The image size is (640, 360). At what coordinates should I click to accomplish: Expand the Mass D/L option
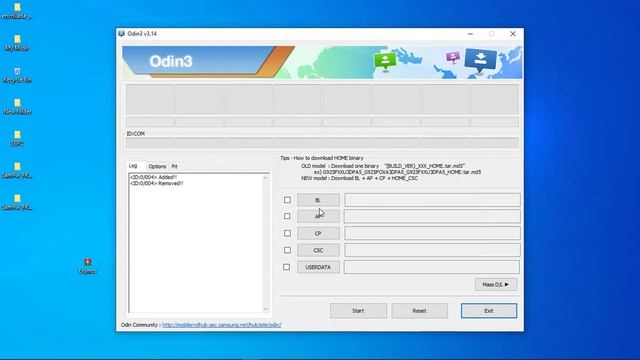496,284
